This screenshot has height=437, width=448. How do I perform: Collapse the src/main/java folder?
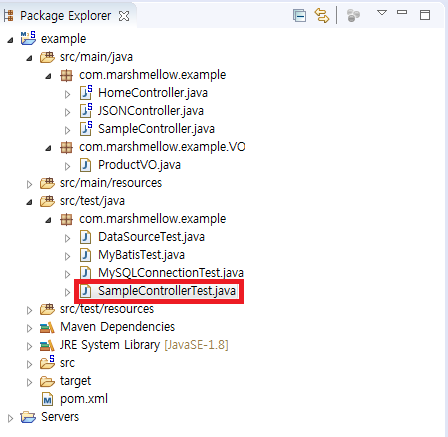[x=29, y=58]
